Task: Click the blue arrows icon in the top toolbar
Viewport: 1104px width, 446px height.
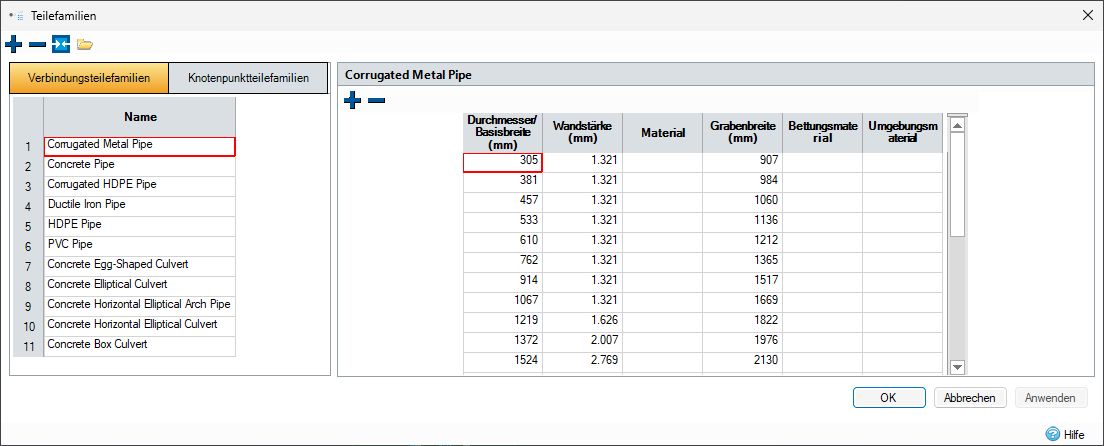Action: 61,45
